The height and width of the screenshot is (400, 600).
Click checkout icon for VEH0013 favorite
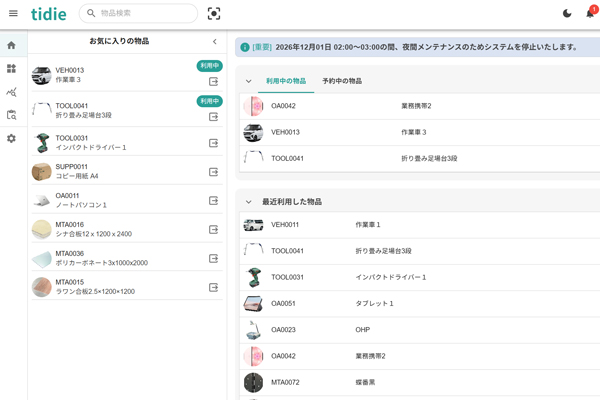pos(214,81)
